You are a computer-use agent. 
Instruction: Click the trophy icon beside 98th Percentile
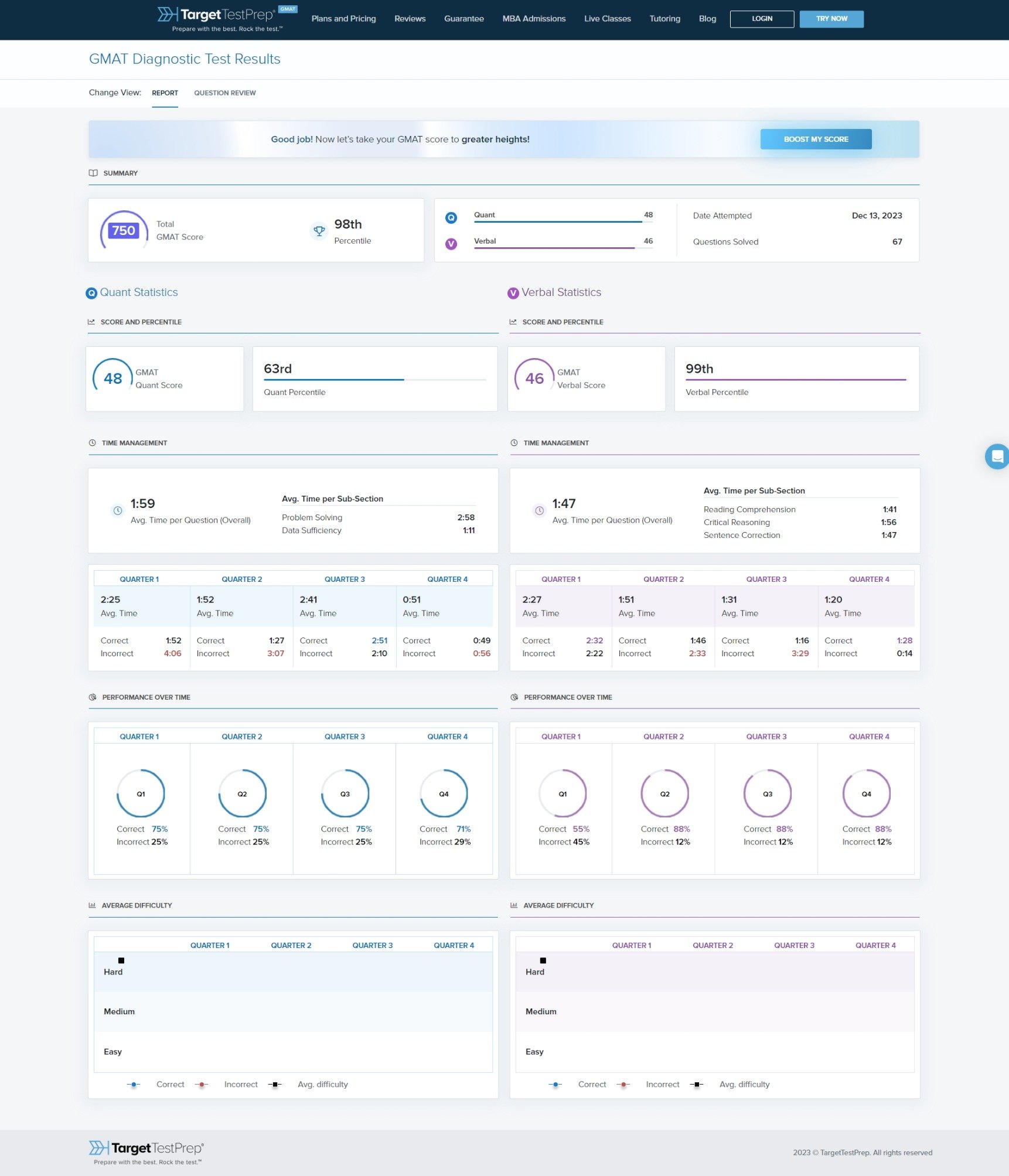(319, 231)
